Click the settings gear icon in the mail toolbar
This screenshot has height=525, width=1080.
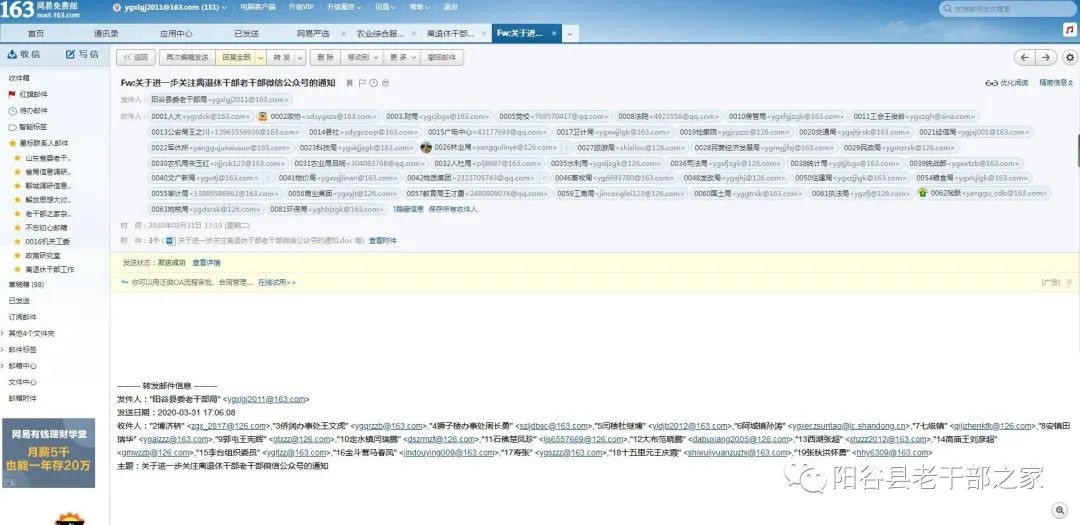coord(1069,57)
